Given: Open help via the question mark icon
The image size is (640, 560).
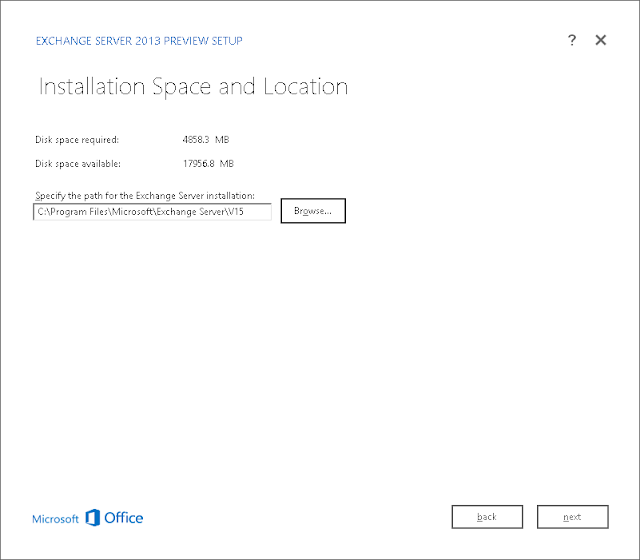Looking at the screenshot, I should (572, 40).
